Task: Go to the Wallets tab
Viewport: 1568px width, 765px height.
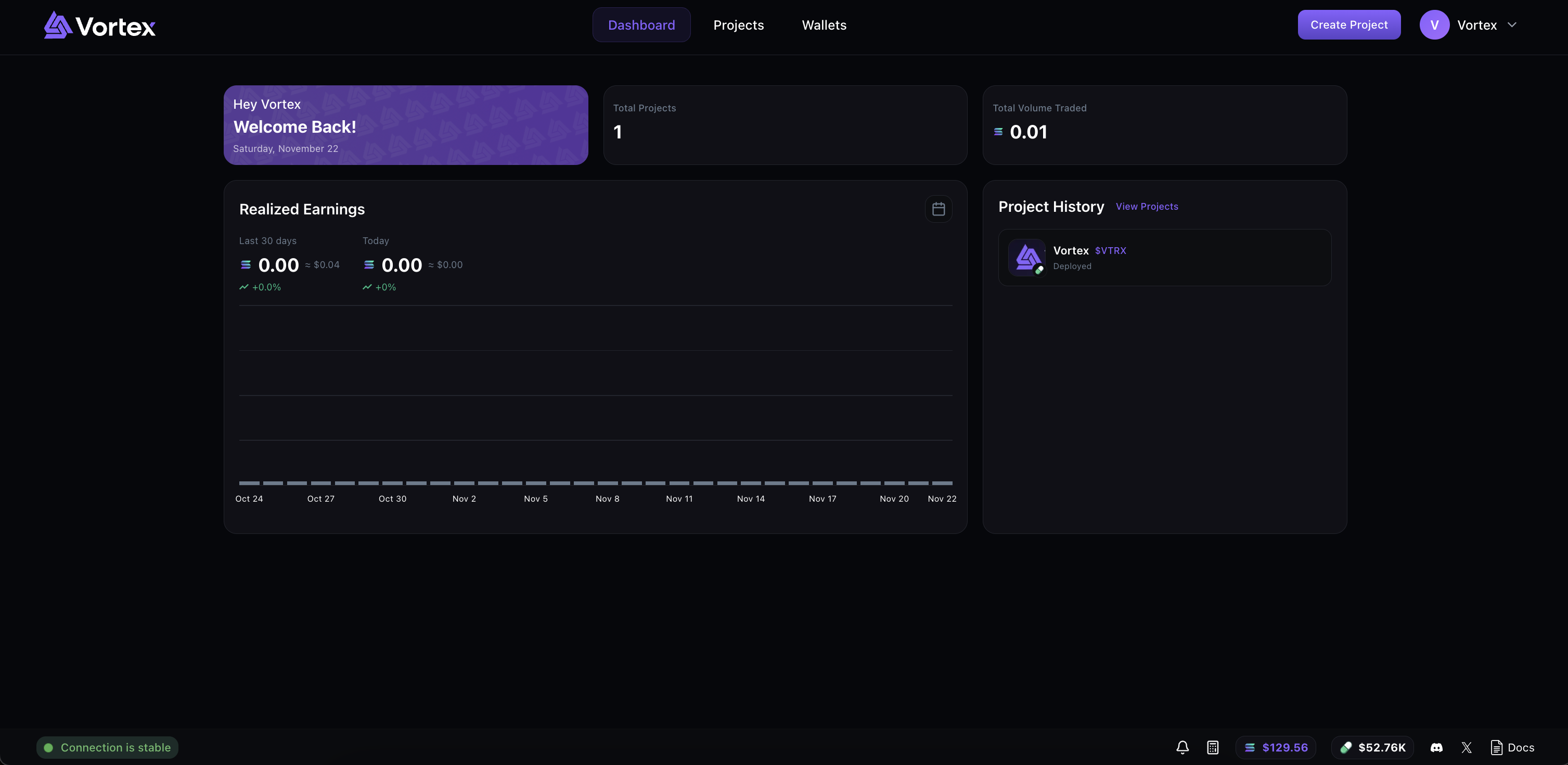Action: tap(824, 25)
